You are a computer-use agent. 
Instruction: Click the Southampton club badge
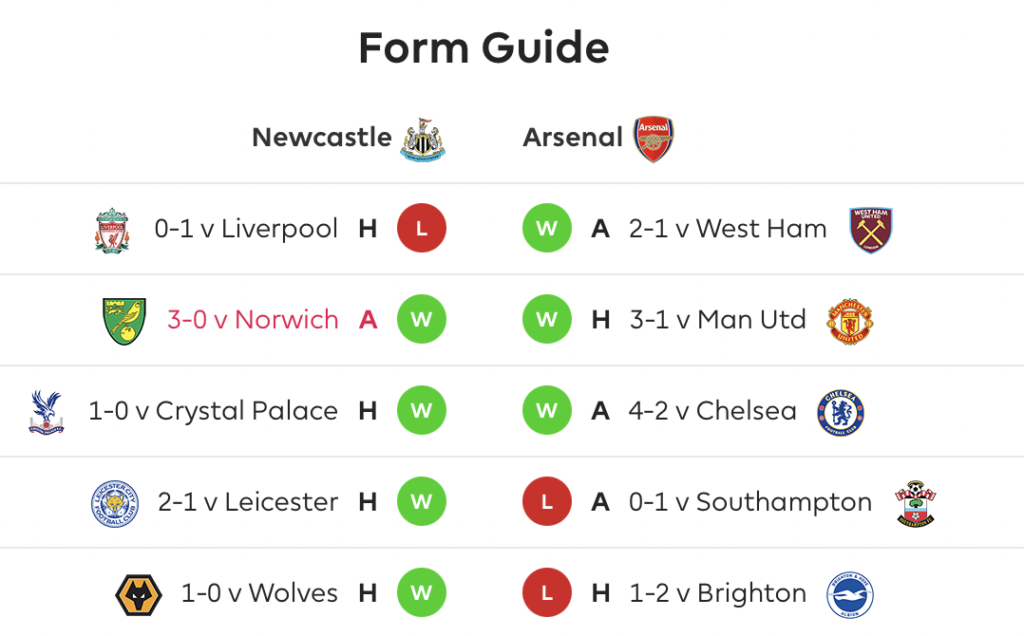click(915, 503)
